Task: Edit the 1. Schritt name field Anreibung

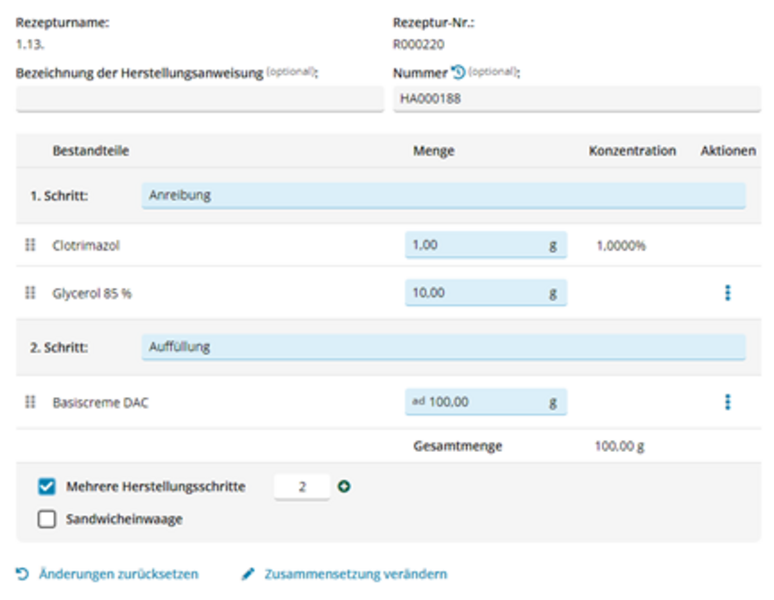Action: [443, 196]
